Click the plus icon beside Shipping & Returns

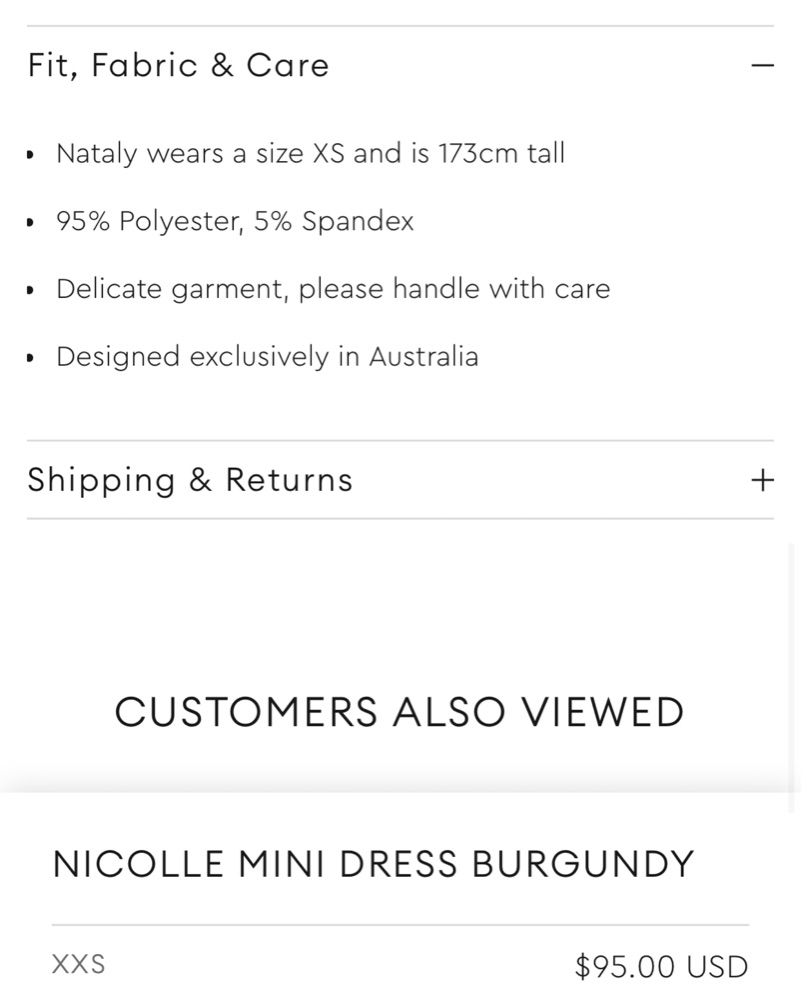[762, 481]
